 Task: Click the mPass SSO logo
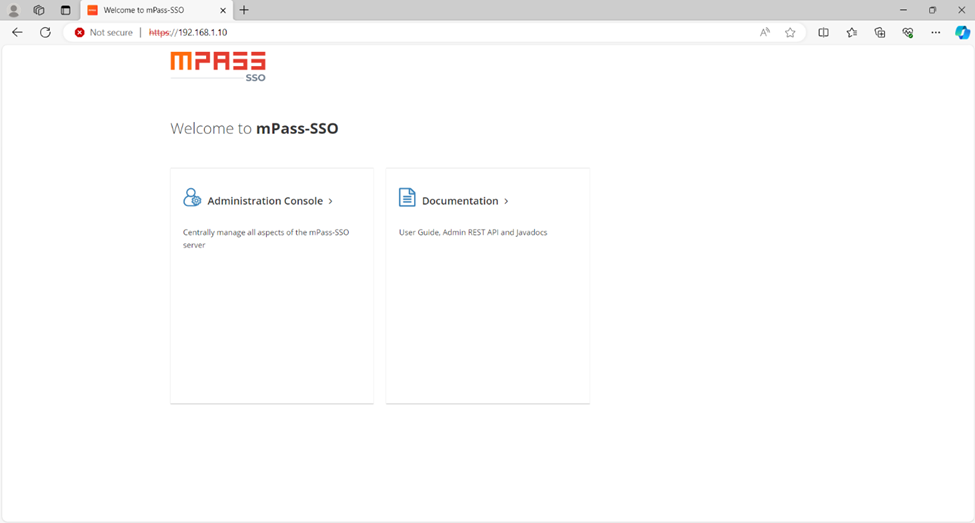[218, 67]
